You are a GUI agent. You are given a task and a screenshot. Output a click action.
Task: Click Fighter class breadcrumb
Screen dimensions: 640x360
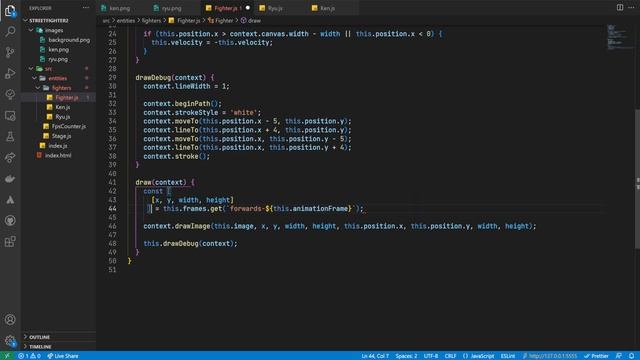(221, 20)
